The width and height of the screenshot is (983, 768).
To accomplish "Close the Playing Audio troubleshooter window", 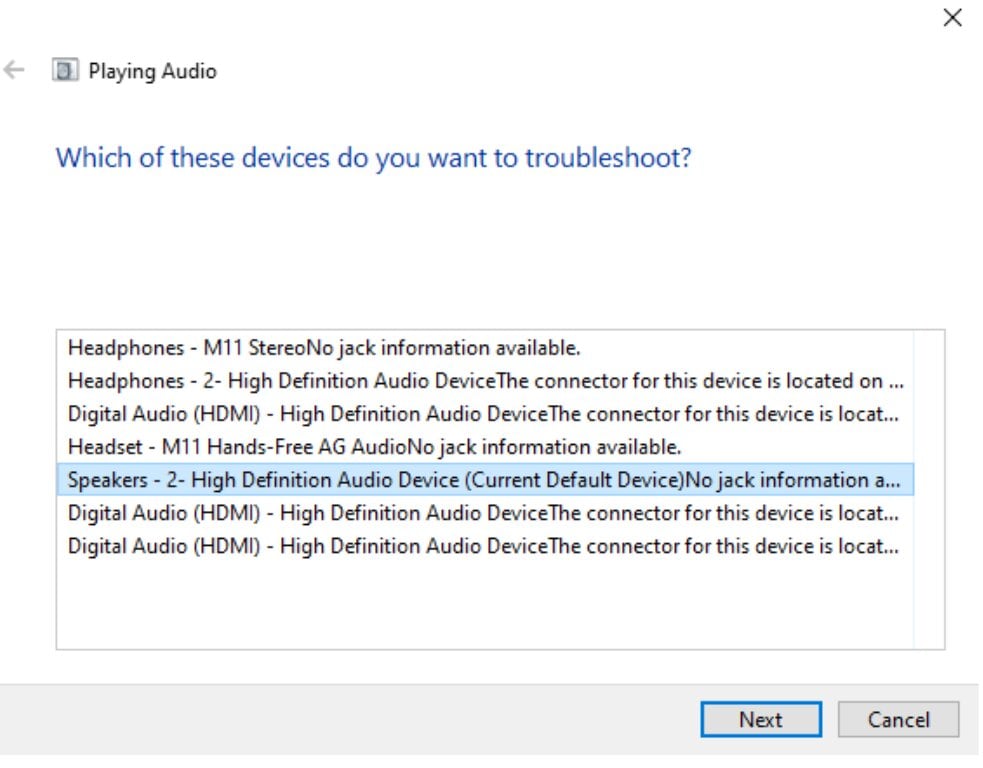I will [951, 18].
